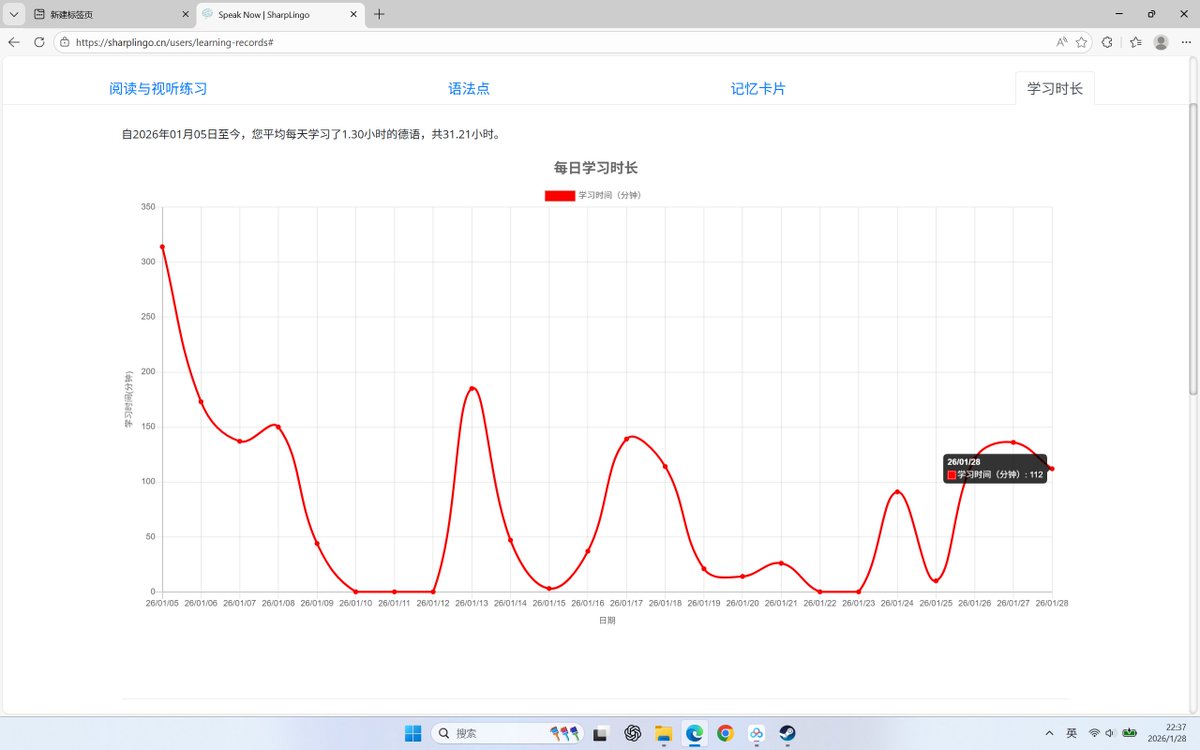This screenshot has height=750, width=1200.
Task: Click the 日期 x-axis title
Action: pyautogui.click(x=607, y=620)
